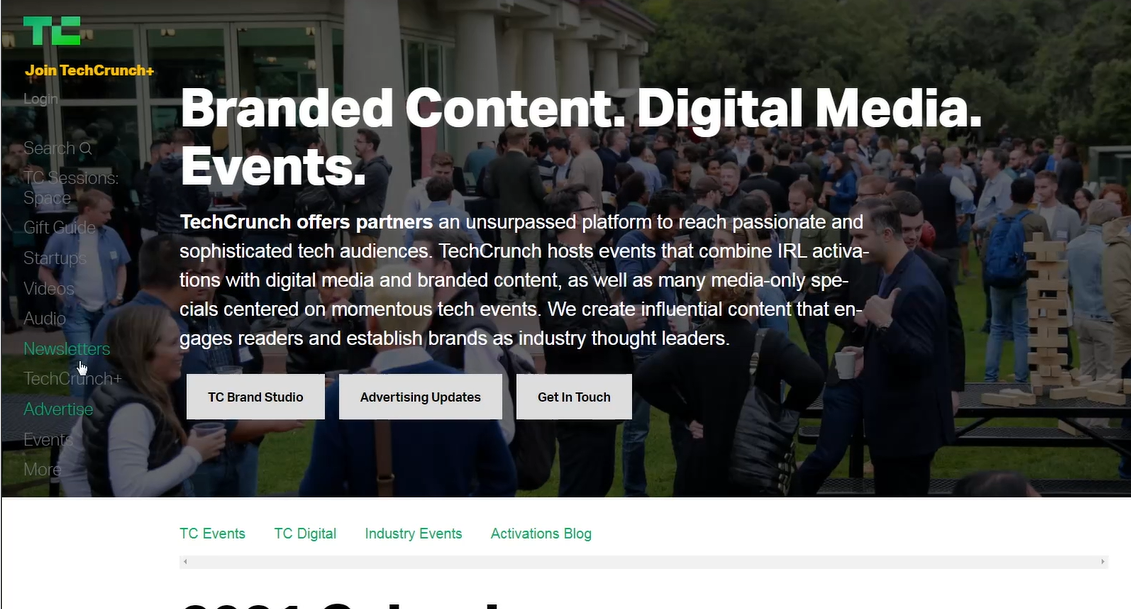Select Newsletters in sidebar
The image size is (1131, 609).
(x=66, y=349)
